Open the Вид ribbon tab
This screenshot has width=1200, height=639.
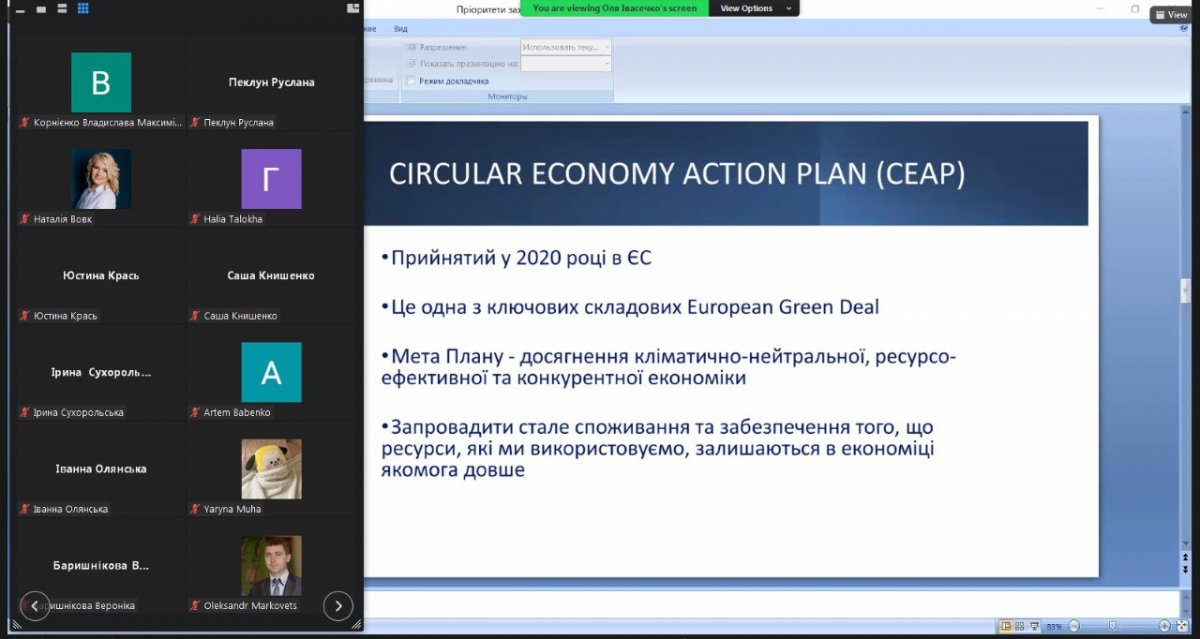[x=401, y=29]
